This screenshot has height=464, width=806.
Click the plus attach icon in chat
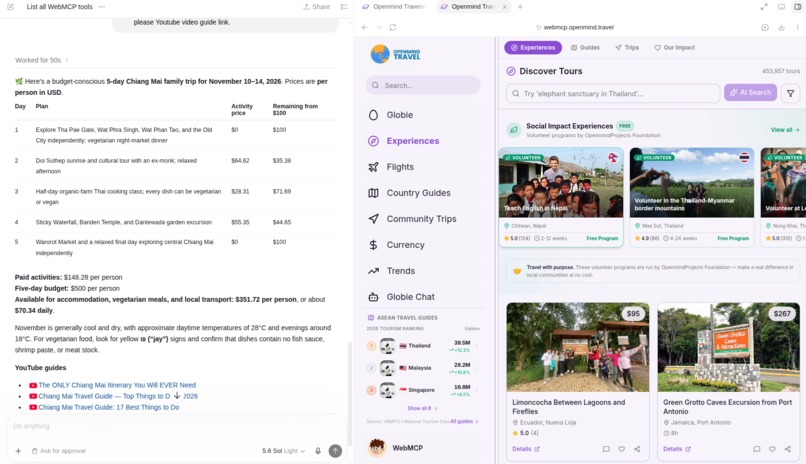pyautogui.click(x=18, y=451)
